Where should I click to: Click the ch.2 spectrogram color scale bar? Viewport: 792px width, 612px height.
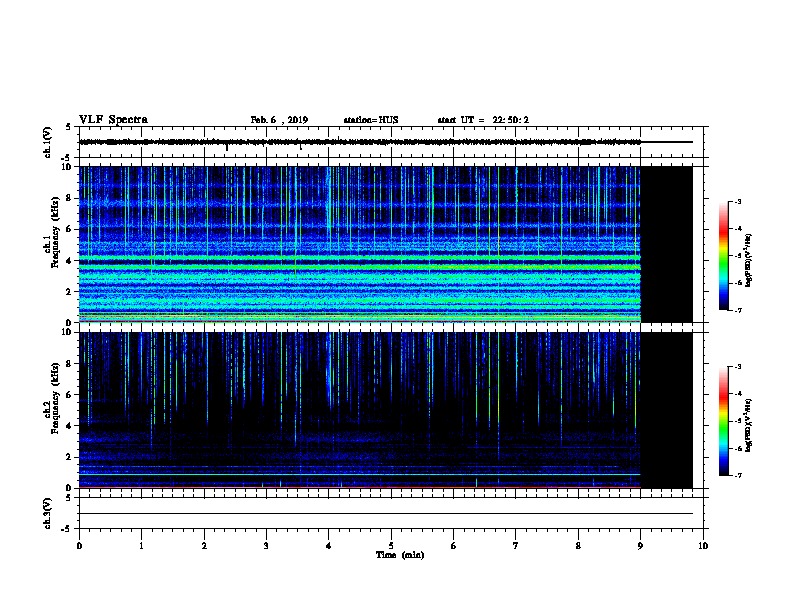[724, 421]
